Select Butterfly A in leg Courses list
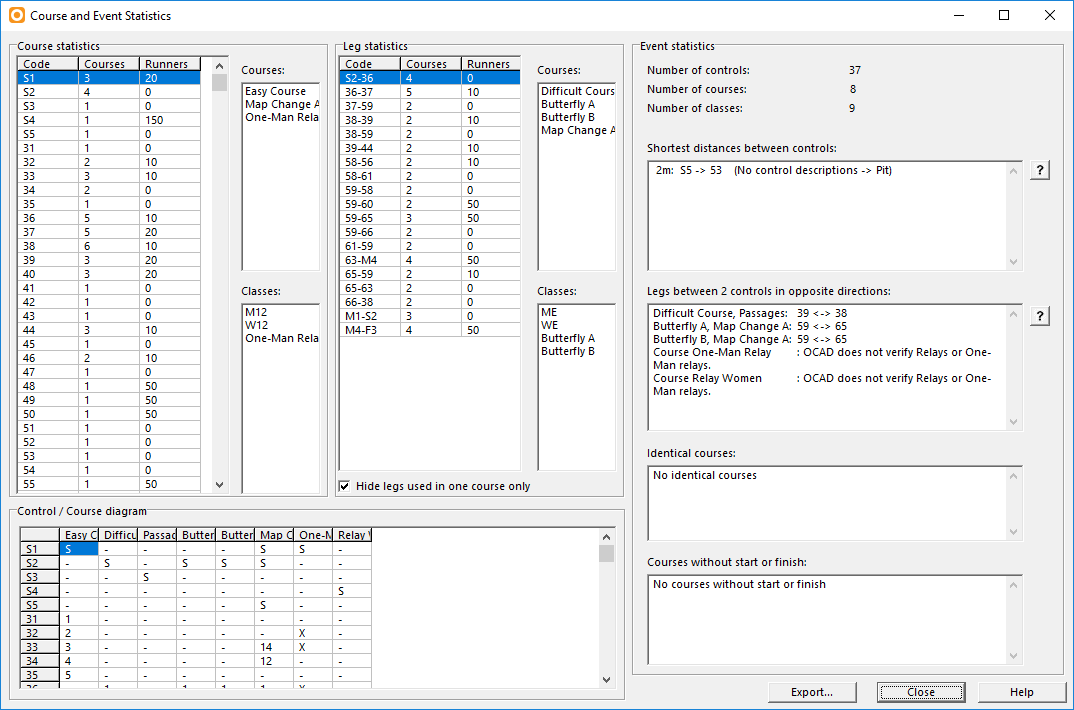1074x710 pixels. [x=568, y=104]
